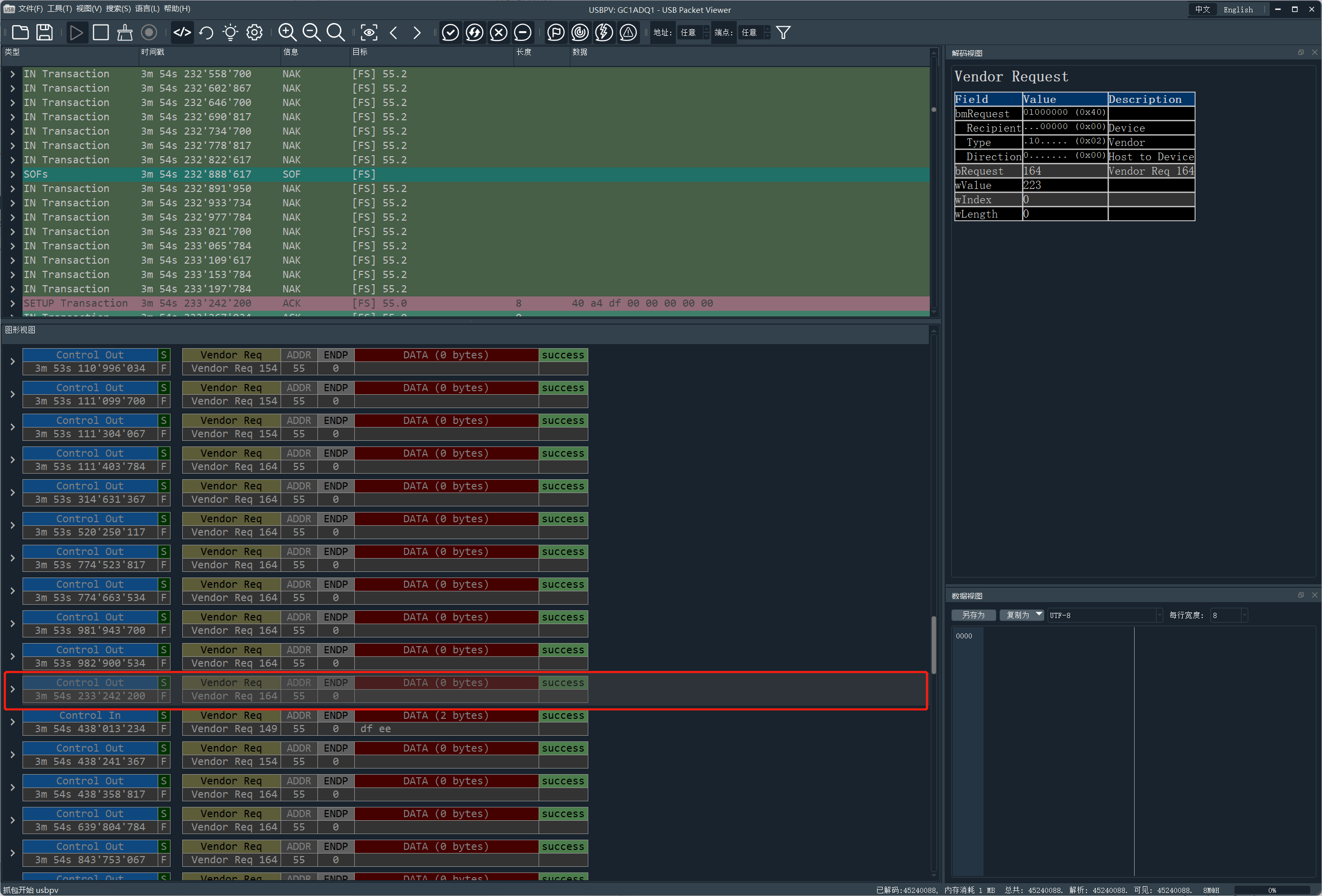This screenshot has width=1322, height=896.
Task: Switch language to English
Action: 1238,9
